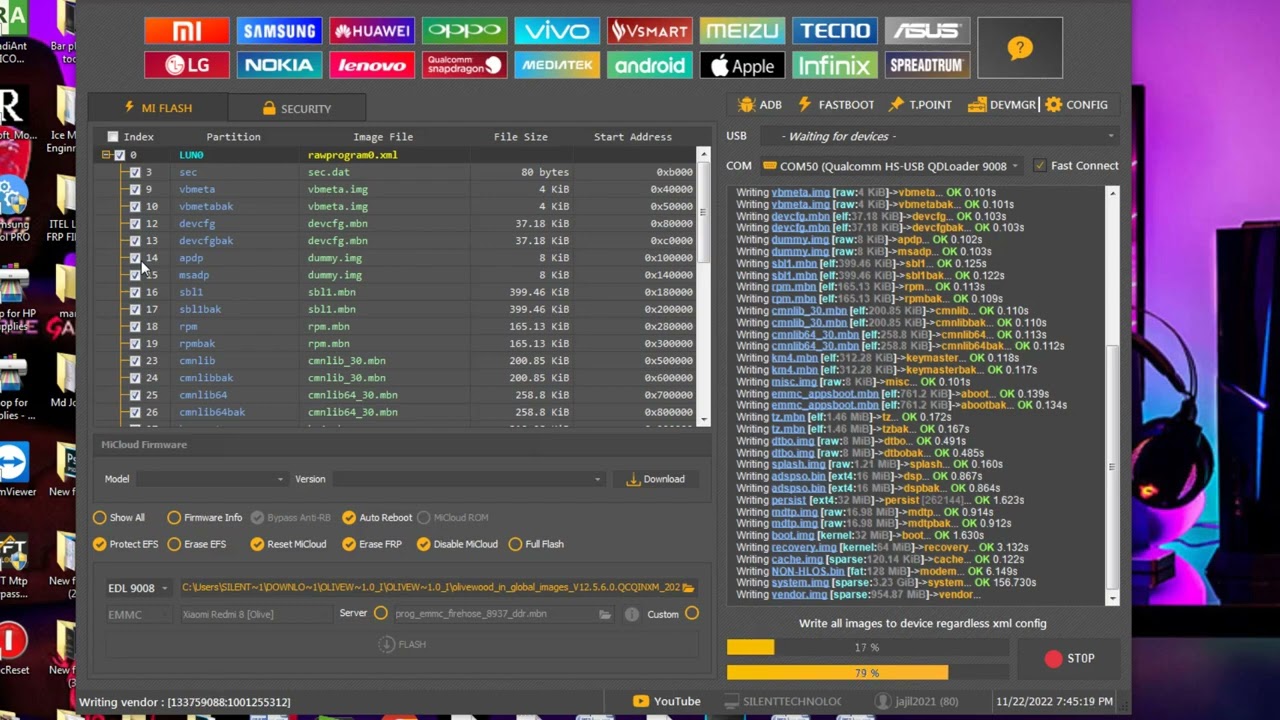Browse for firehose loader file folder icon
1280x720 pixels.
tap(605, 614)
